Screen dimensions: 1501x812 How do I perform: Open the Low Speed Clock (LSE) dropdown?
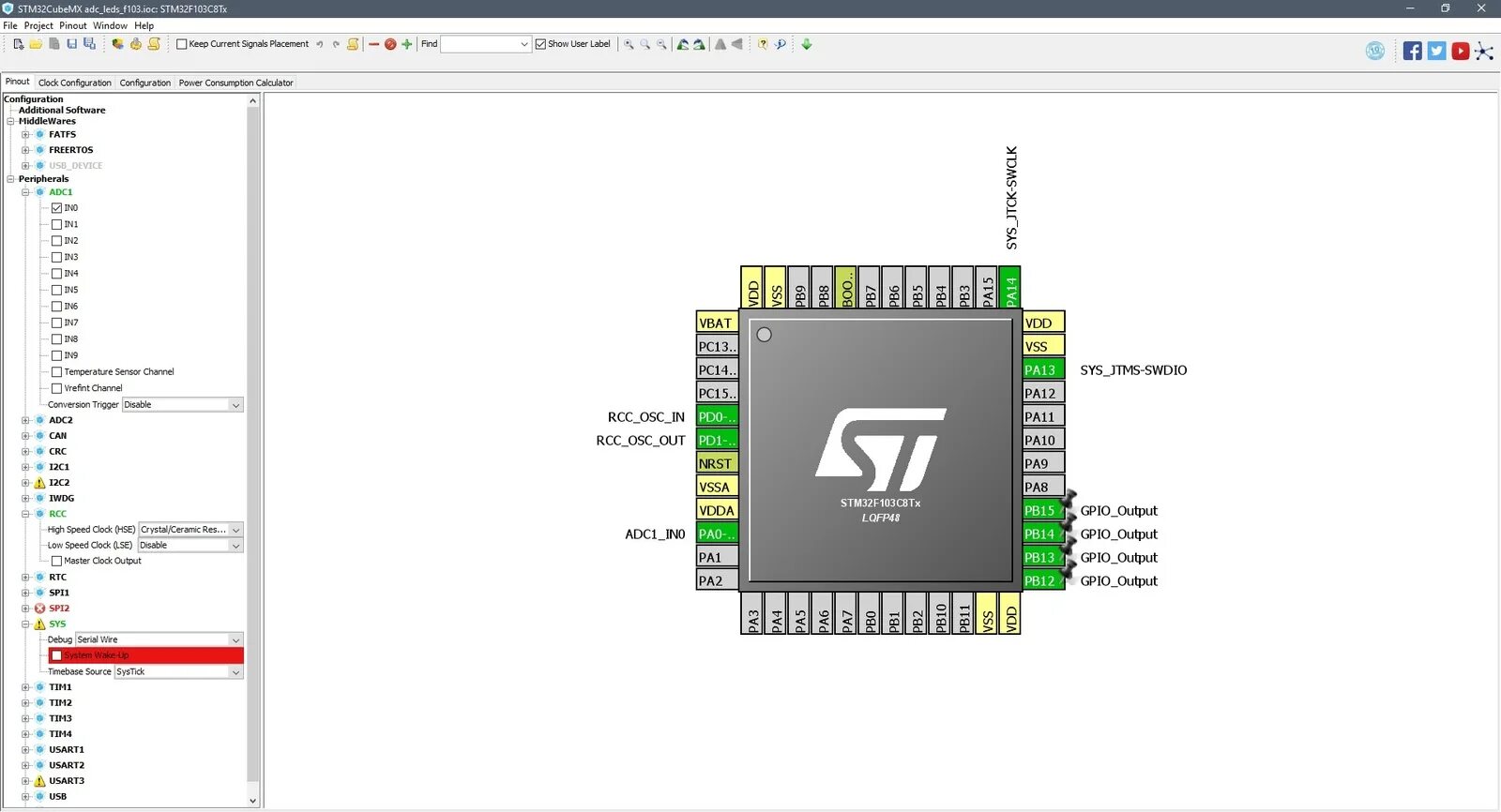click(190, 546)
